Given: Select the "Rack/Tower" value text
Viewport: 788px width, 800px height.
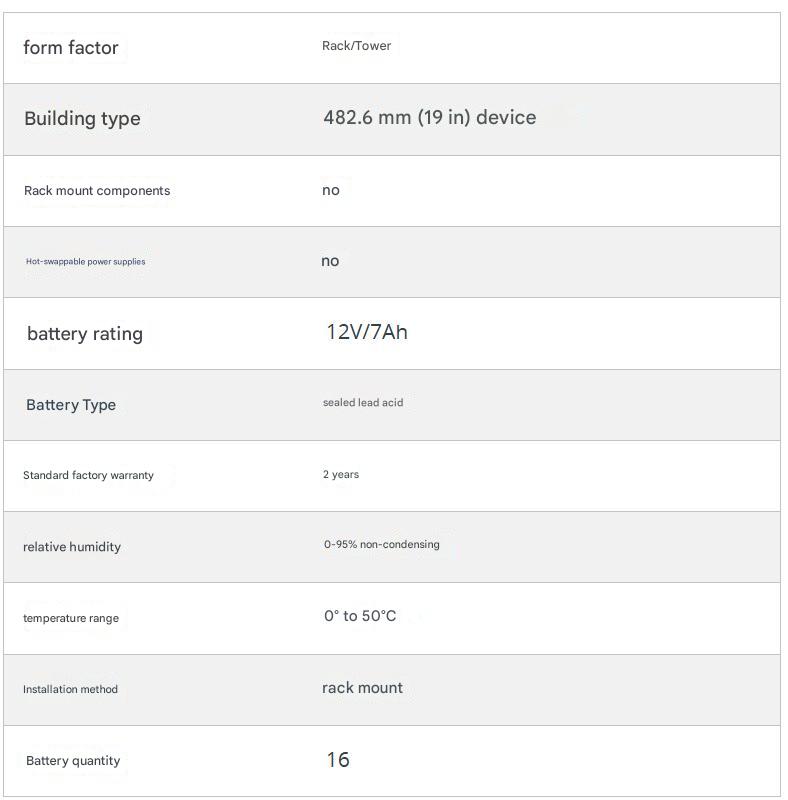Looking at the screenshot, I should (356, 46).
